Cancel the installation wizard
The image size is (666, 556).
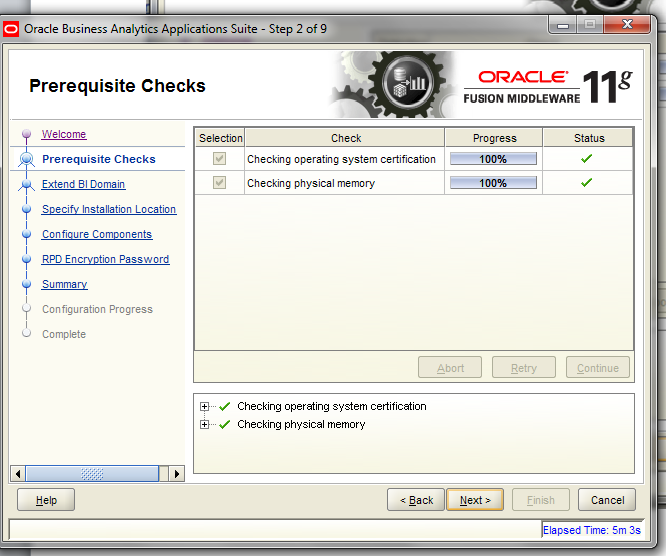[607, 500]
